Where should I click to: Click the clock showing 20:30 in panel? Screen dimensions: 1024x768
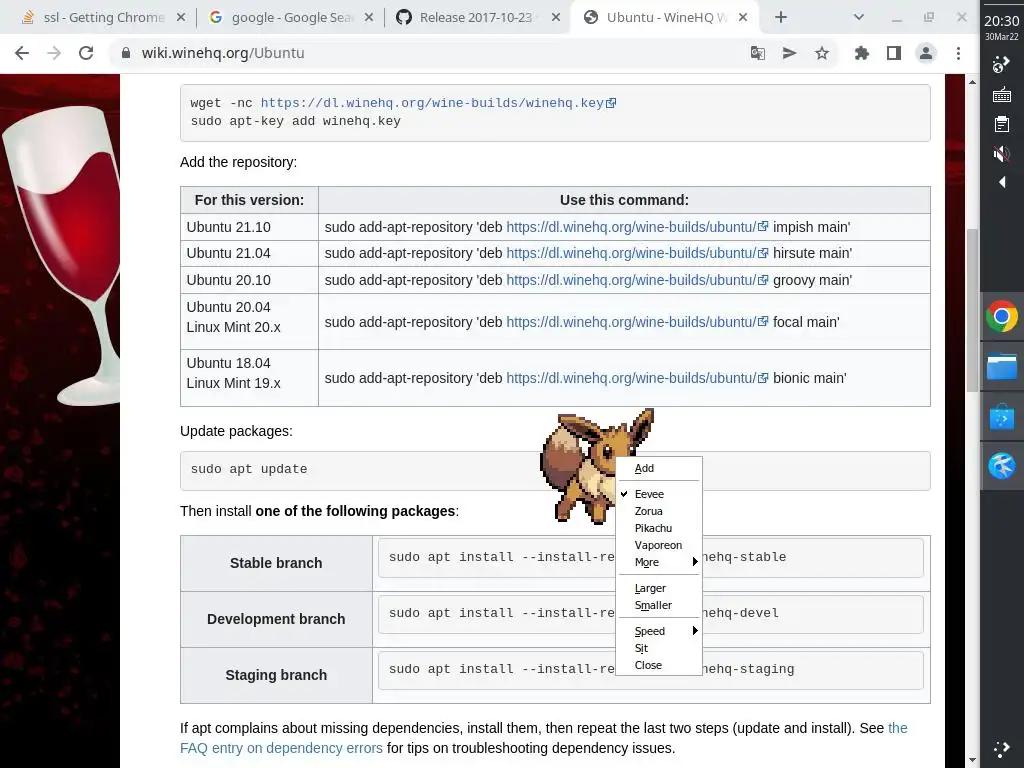coord(1002,21)
